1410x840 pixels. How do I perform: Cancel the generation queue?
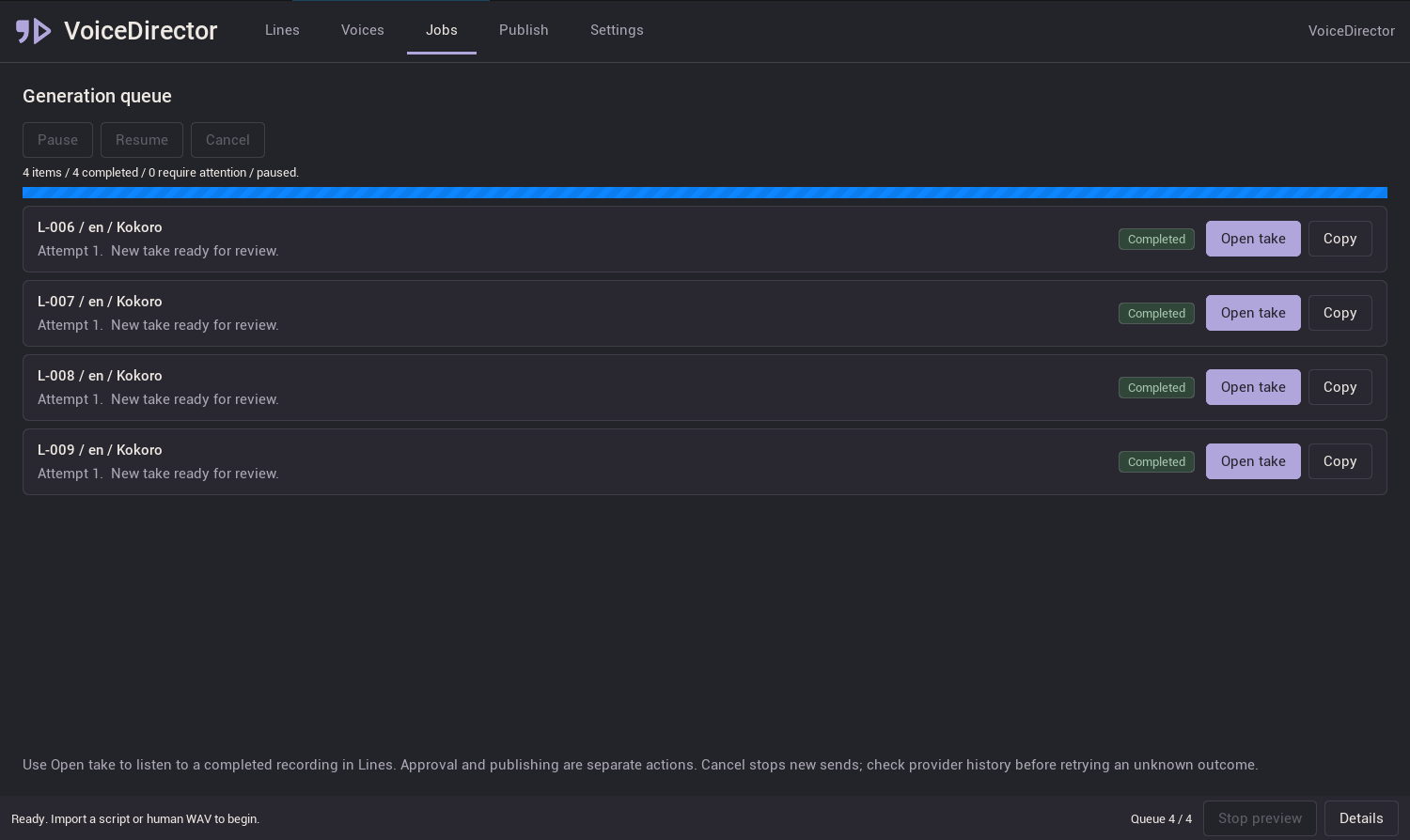[x=227, y=140]
